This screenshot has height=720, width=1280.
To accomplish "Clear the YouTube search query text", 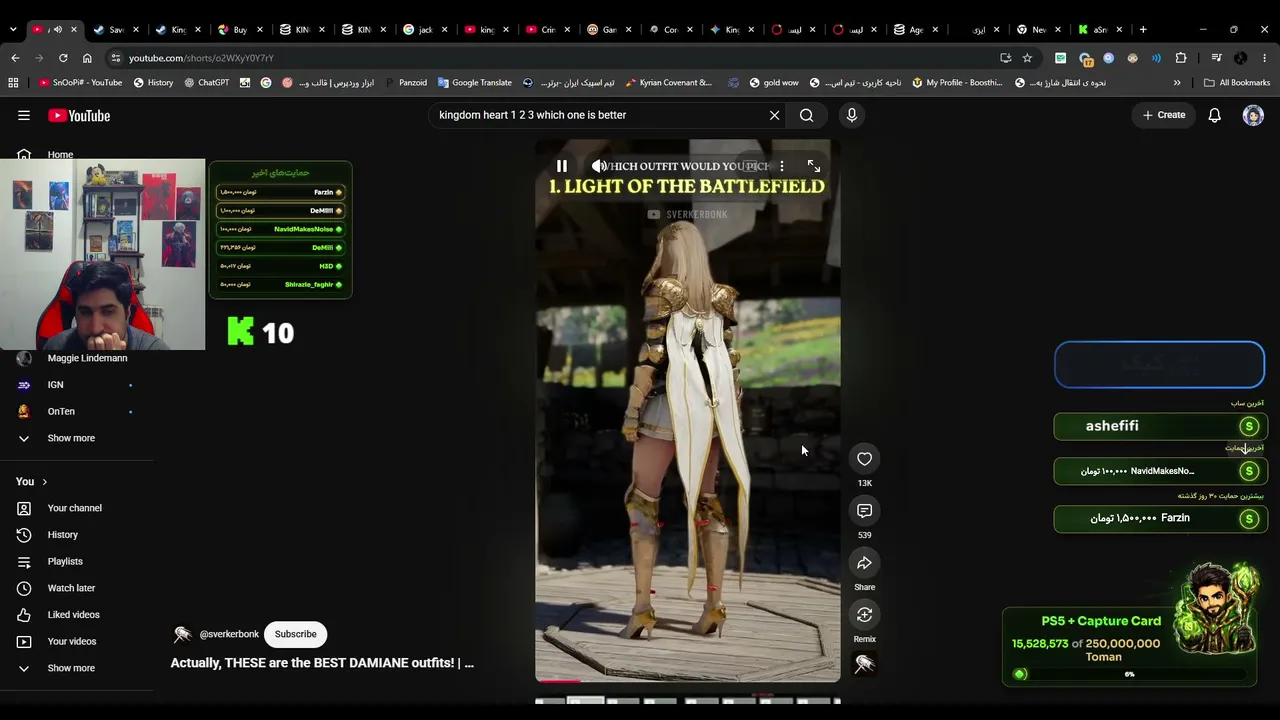I will click(774, 115).
